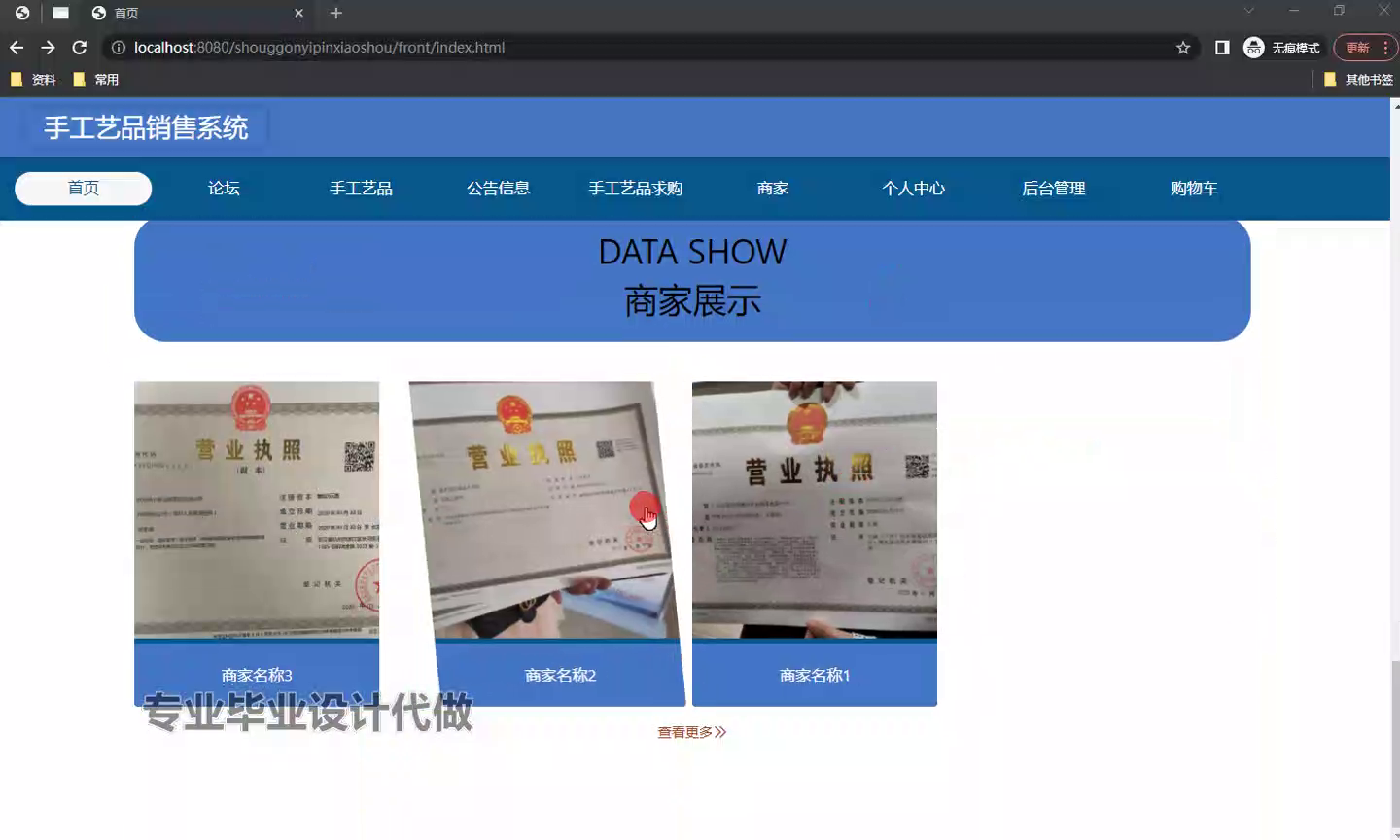Open the browser side panel icon
Viewport: 1400px width, 840px height.
tap(1222, 48)
